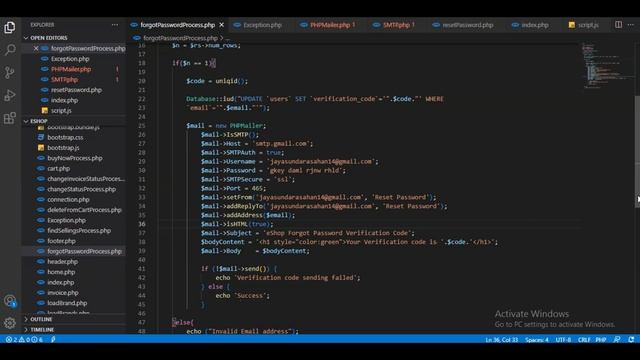Open the Source Control view
The image size is (640, 360).
click(10, 73)
